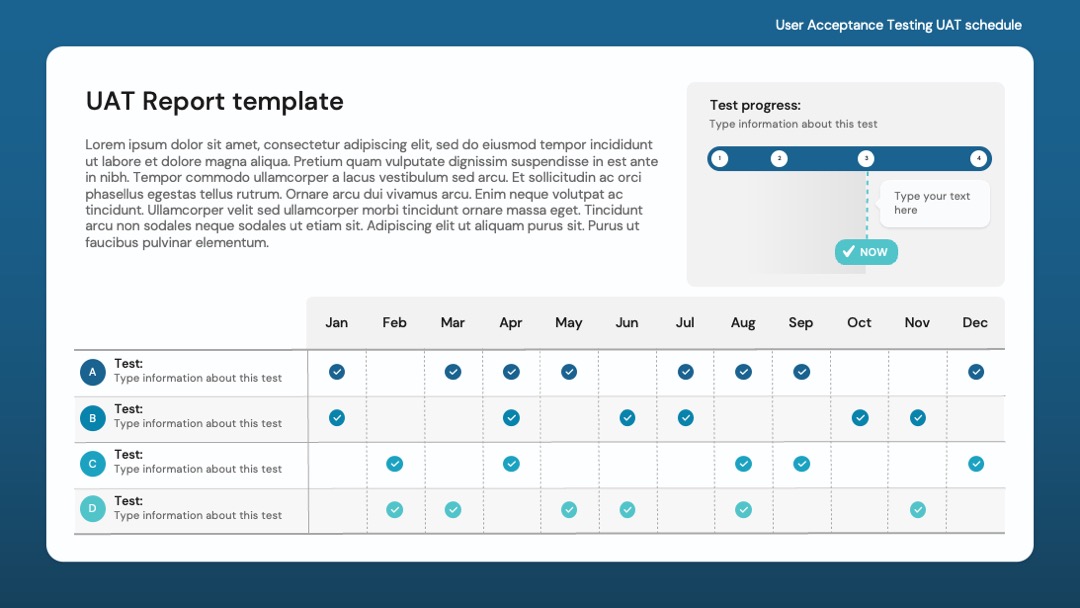Click the UAT Report template title
1080x608 pixels.
click(214, 101)
